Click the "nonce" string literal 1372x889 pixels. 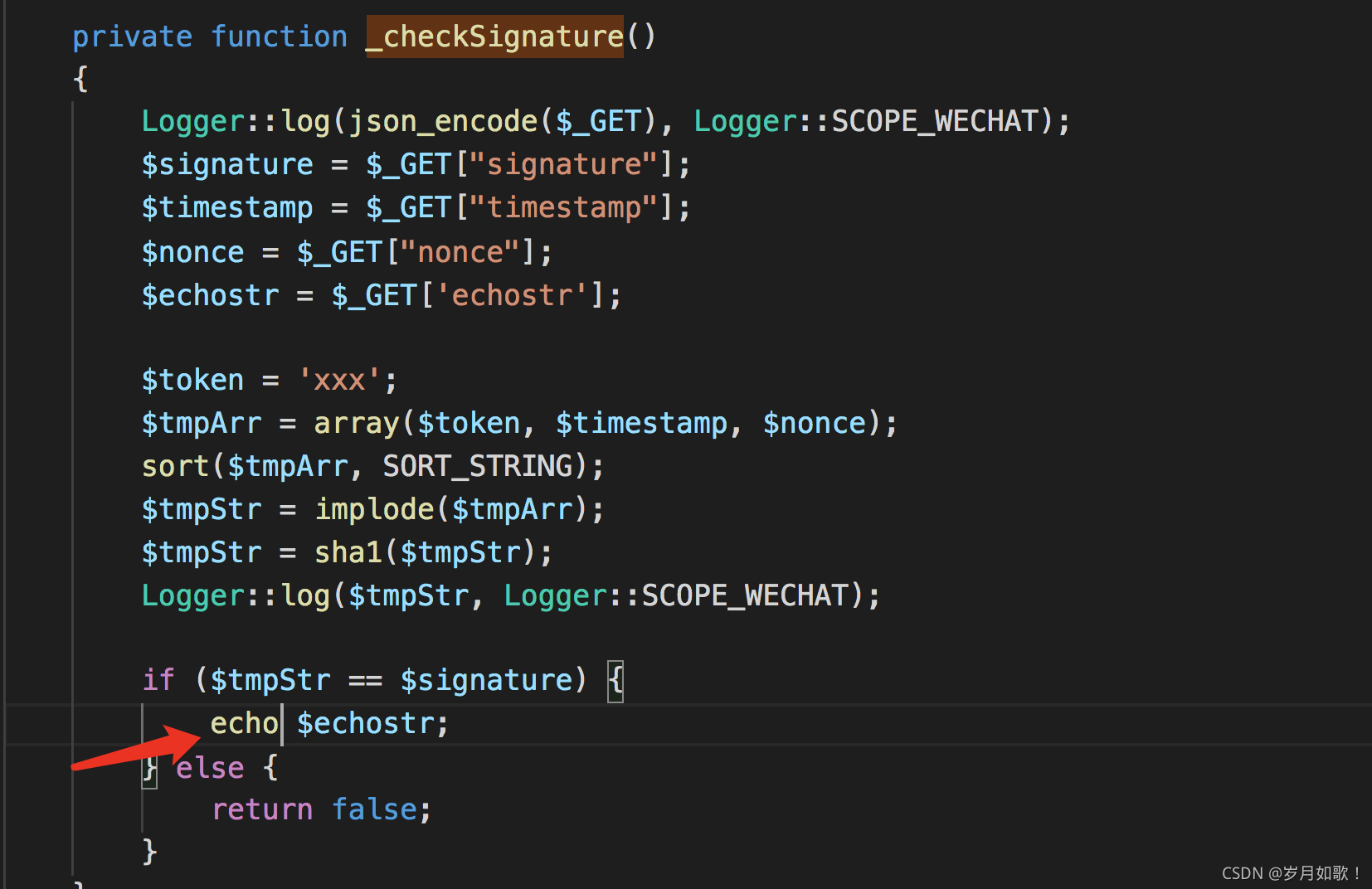460,252
